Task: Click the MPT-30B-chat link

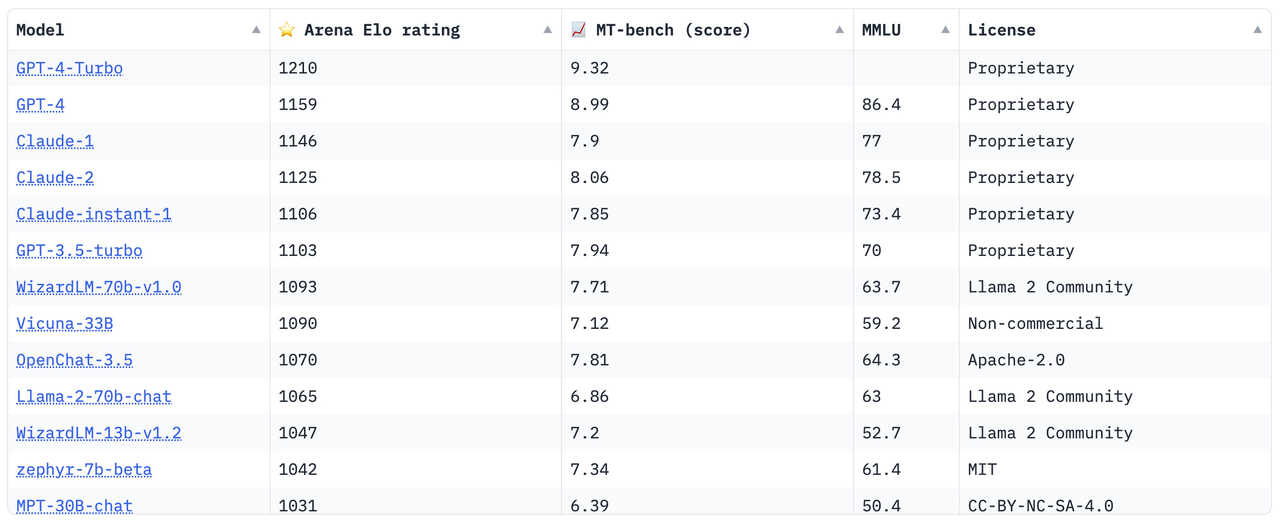Action: coord(75,505)
